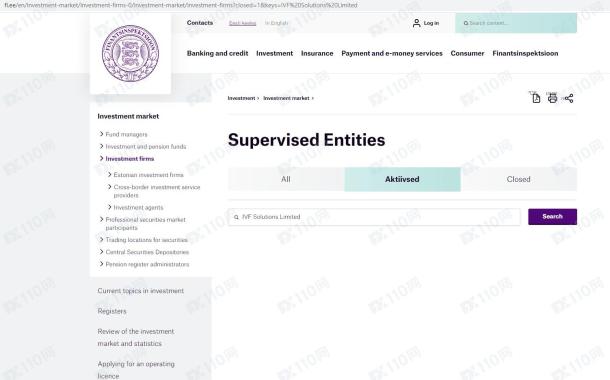Screen dimensions: 610x380
Task: Select the Aktiivsed tab
Action: pyautogui.click(x=402, y=179)
